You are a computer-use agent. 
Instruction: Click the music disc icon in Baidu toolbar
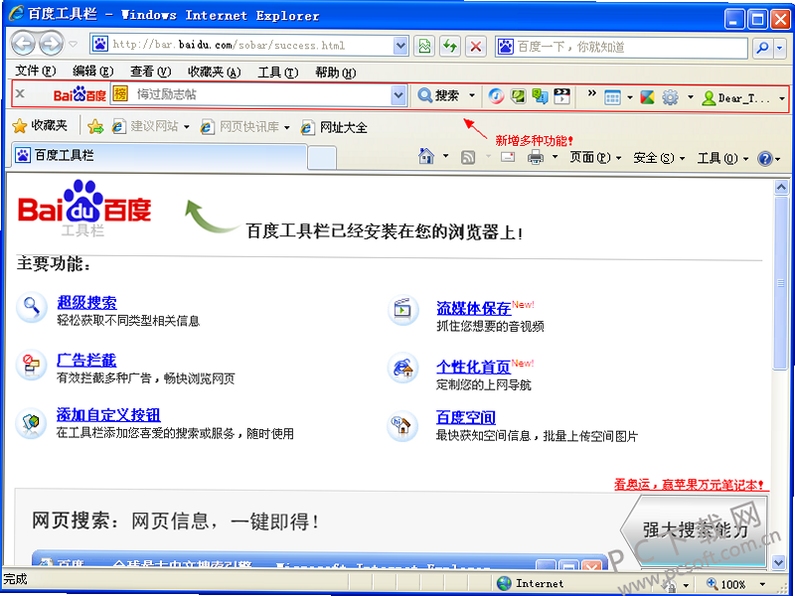pyautogui.click(x=496, y=96)
